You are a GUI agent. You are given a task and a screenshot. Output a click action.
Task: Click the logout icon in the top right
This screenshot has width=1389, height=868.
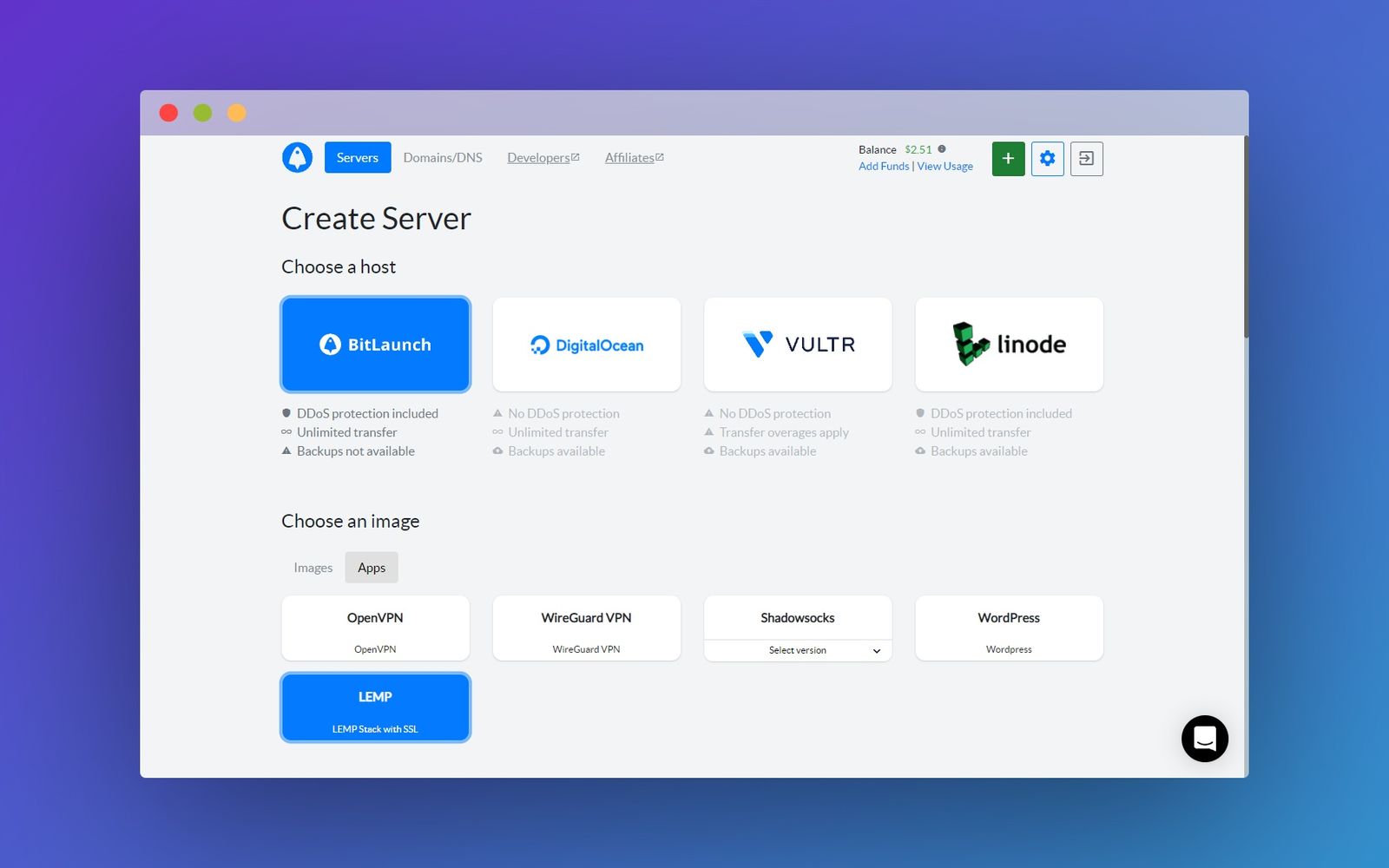pyautogui.click(x=1086, y=158)
